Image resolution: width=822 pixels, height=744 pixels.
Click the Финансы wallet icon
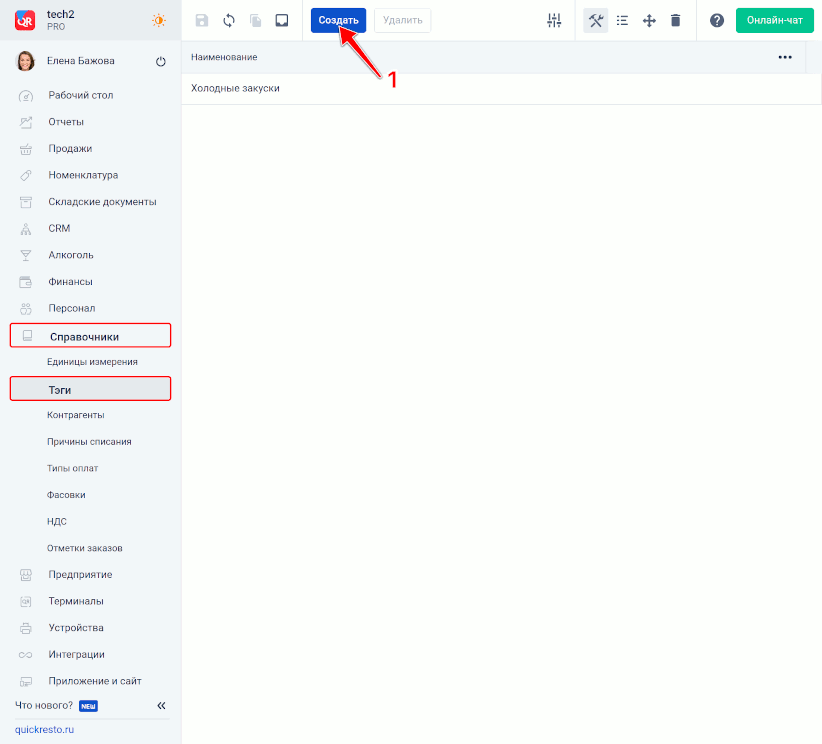coord(26,282)
